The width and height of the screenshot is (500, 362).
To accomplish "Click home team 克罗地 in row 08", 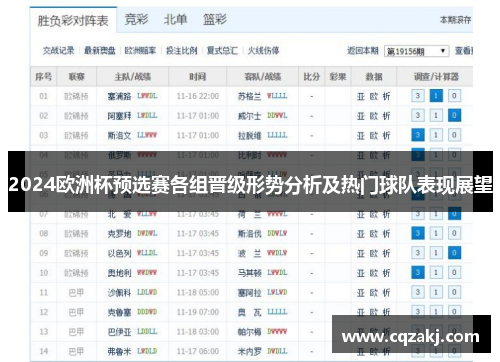I will tap(119, 234).
